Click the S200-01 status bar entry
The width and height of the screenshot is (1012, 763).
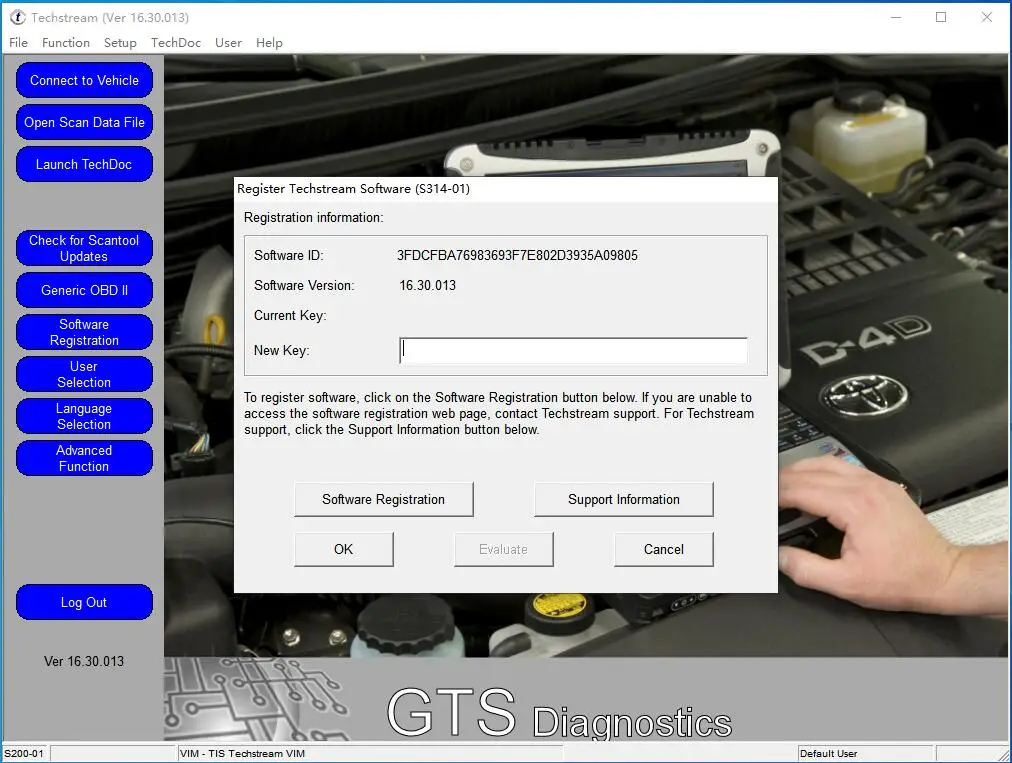25,753
